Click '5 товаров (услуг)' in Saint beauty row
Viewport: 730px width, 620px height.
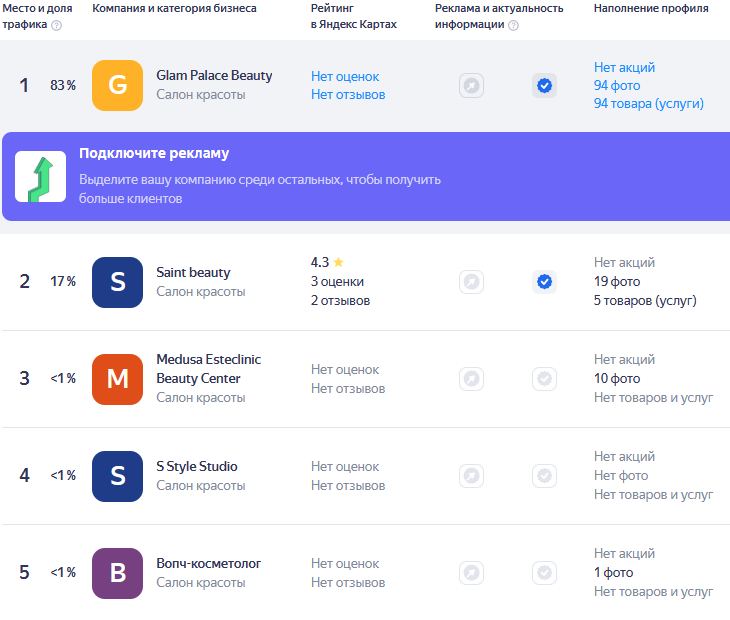pos(645,301)
